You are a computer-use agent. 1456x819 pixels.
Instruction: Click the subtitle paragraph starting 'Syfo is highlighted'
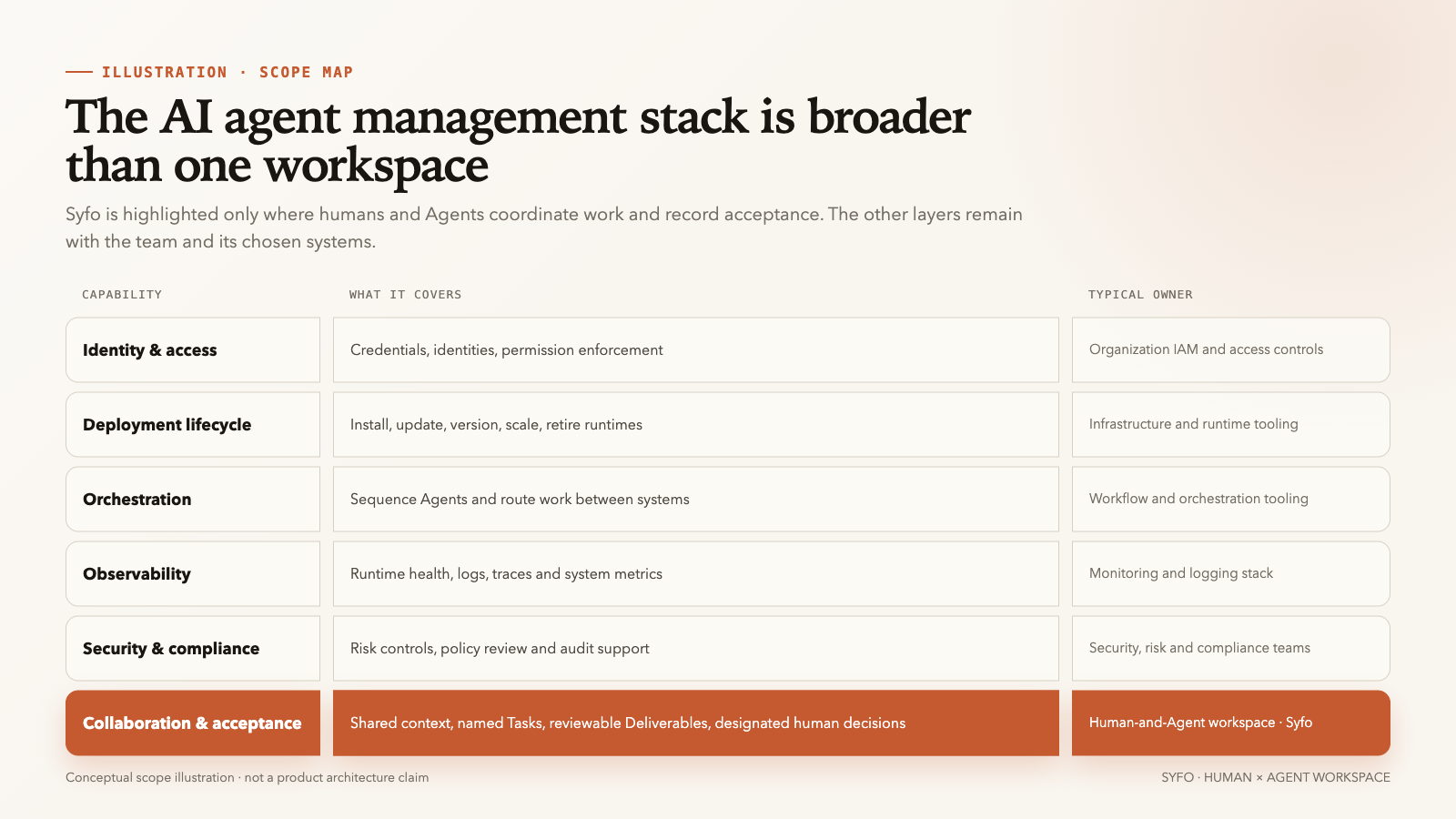[544, 227]
